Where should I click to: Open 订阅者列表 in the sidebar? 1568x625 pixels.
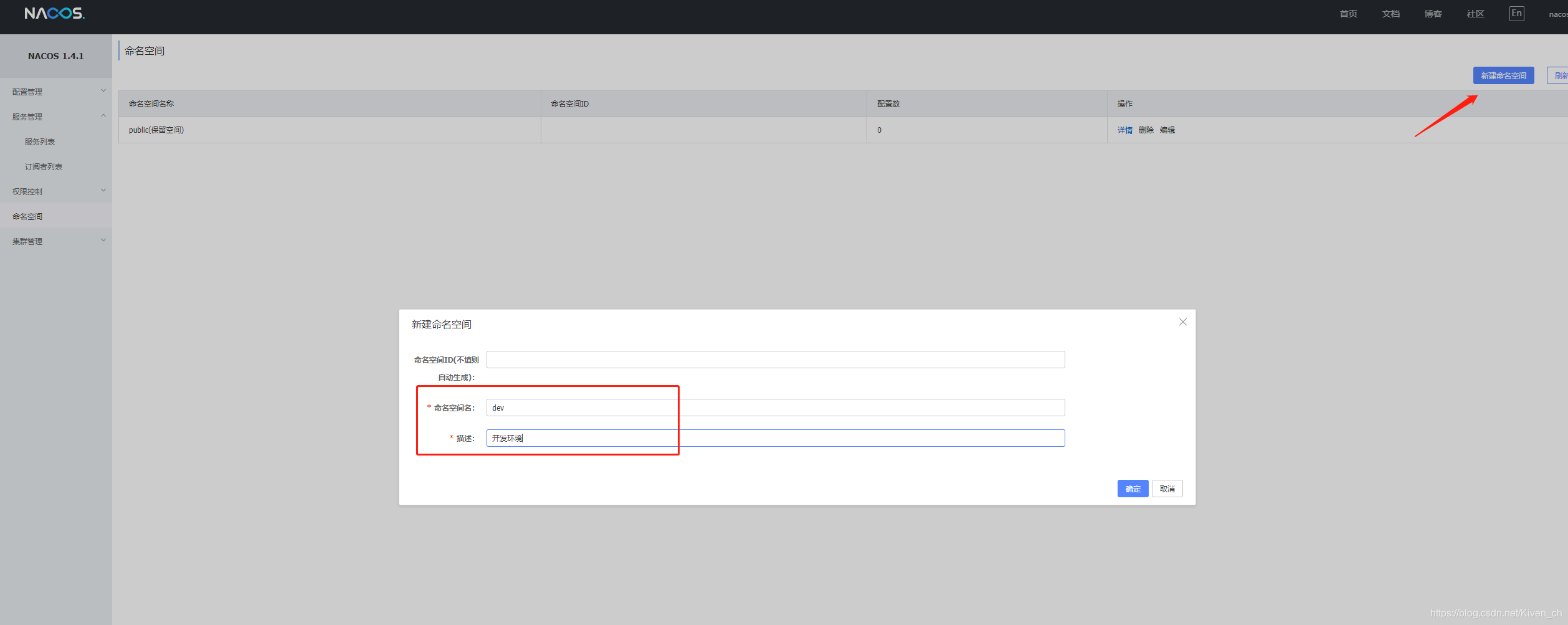44,166
